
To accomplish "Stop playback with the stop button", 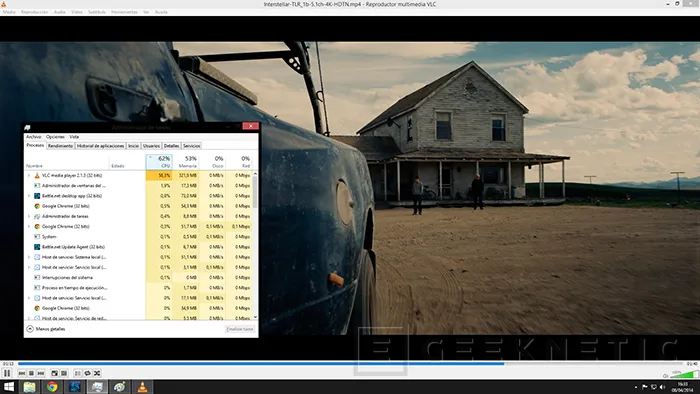I will click(x=31, y=373).
